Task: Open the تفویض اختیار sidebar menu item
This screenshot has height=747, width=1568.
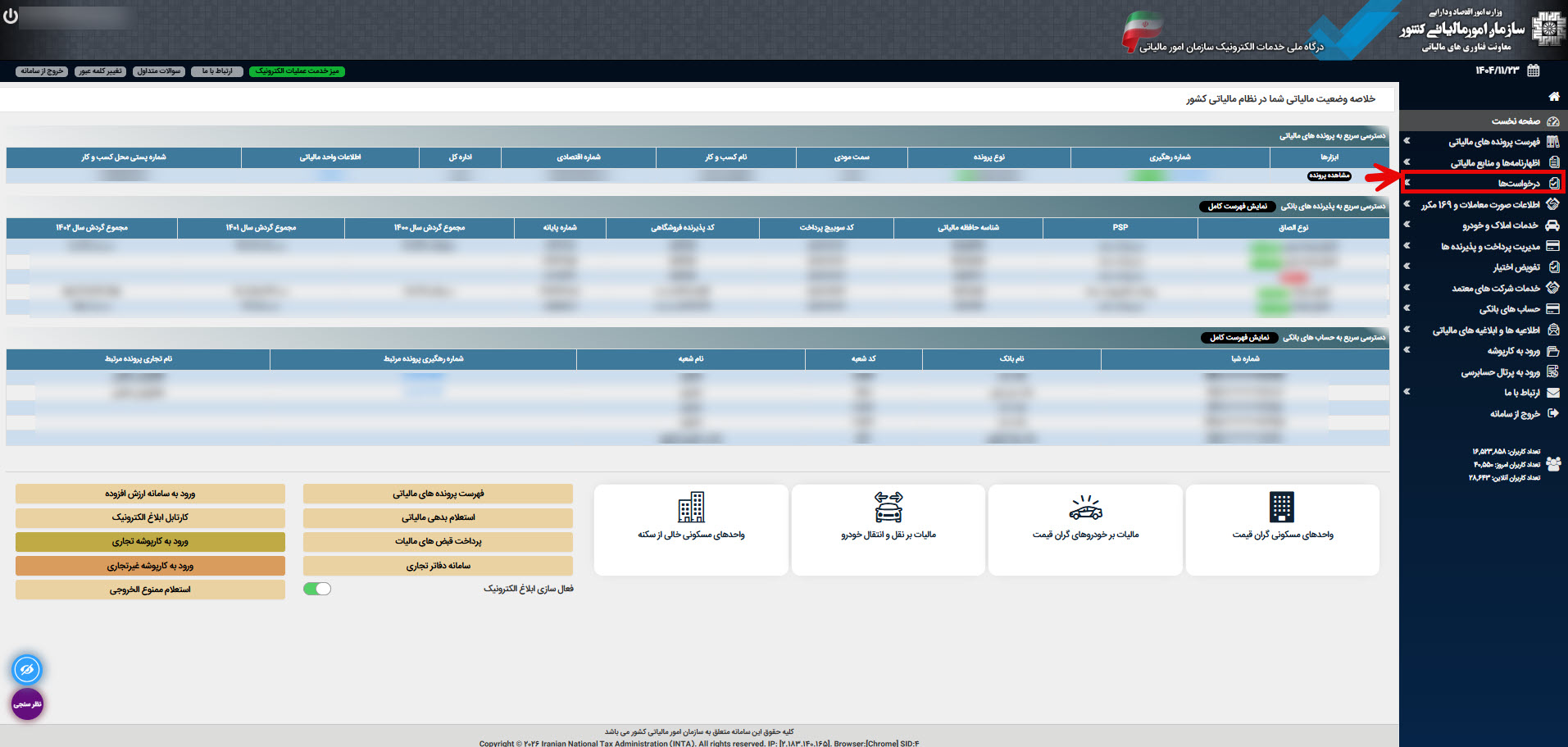Action: click(x=1516, y=267)
